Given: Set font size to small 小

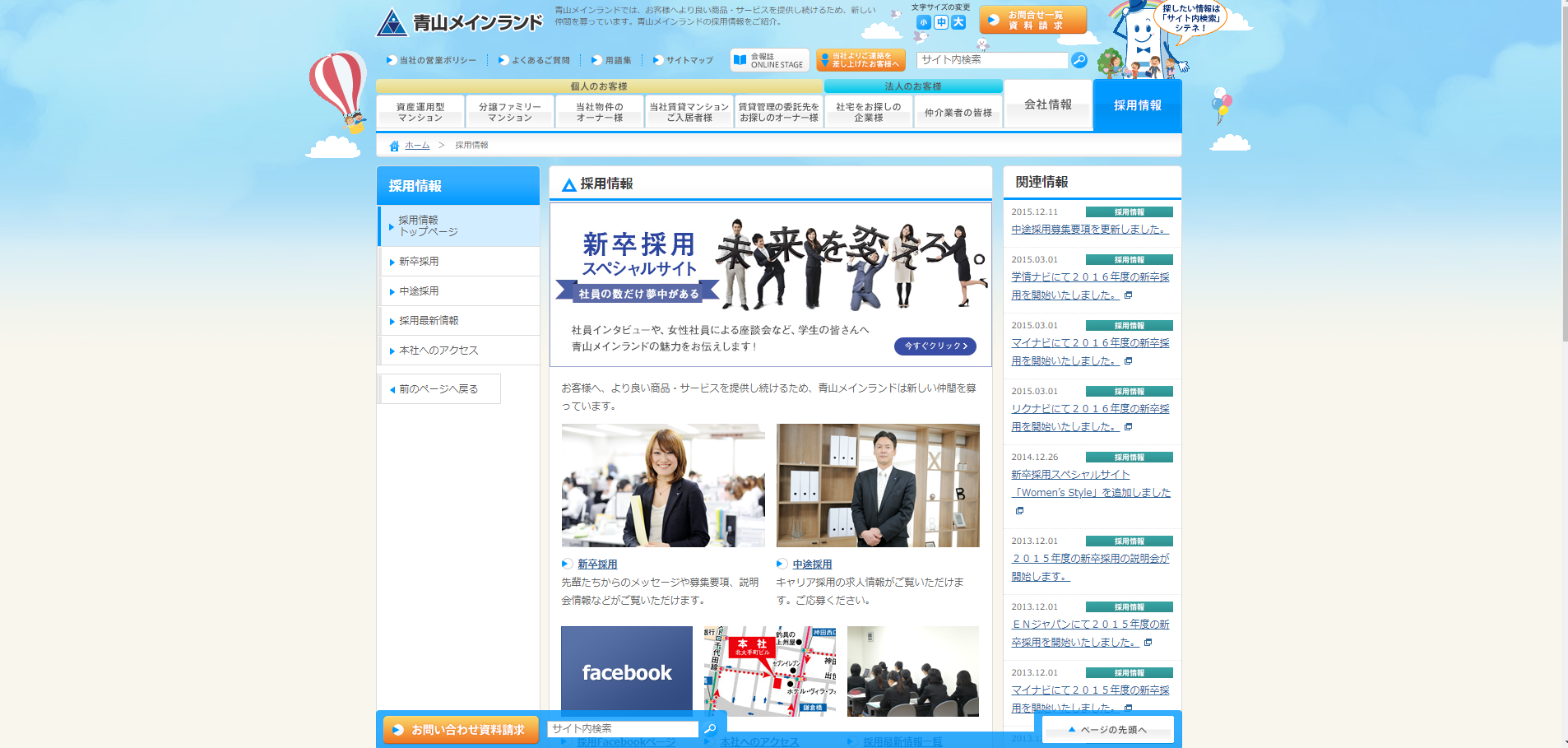Looking at the screenshot, I should click(924, 23).
